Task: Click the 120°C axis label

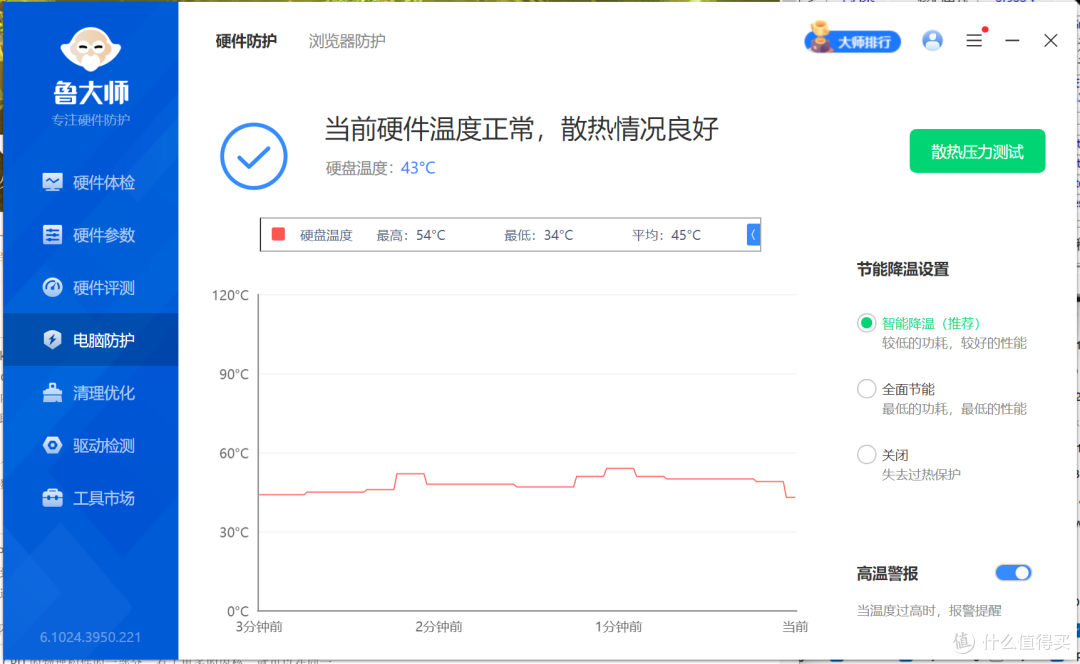Action: (x=230, y=295)
